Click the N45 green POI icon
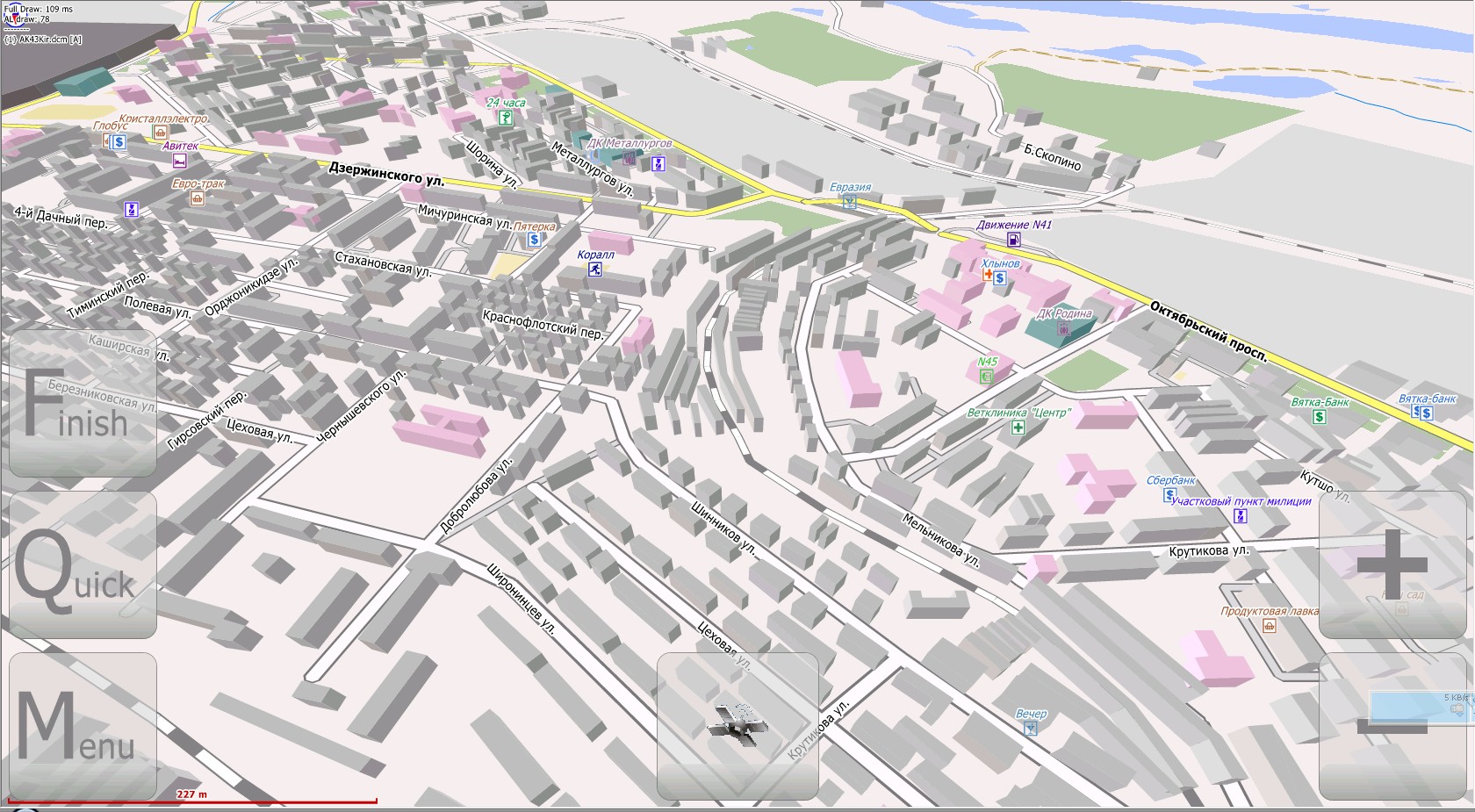Screen dimensions: 1475x812 (986, 377)
